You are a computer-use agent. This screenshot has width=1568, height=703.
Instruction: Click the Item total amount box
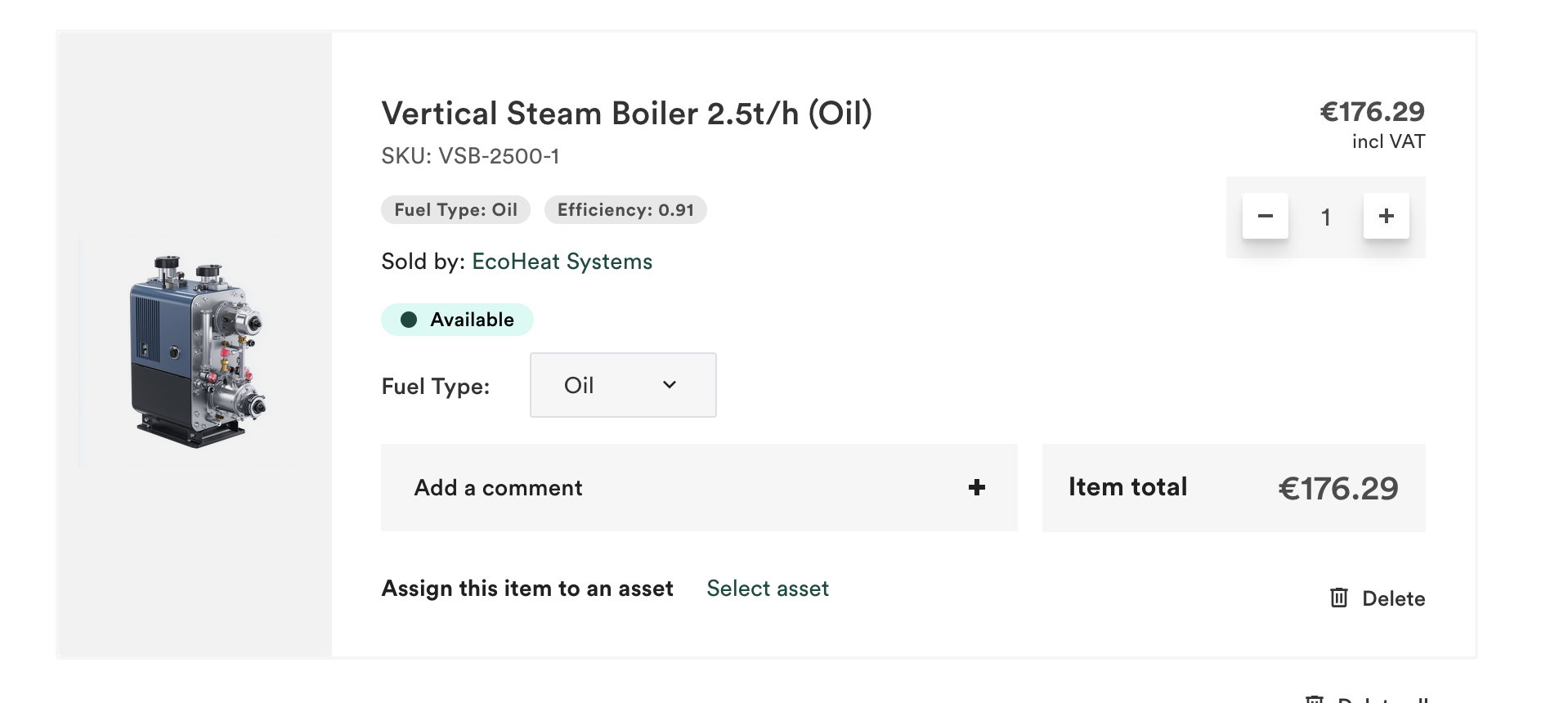[x=1233, y=488]
